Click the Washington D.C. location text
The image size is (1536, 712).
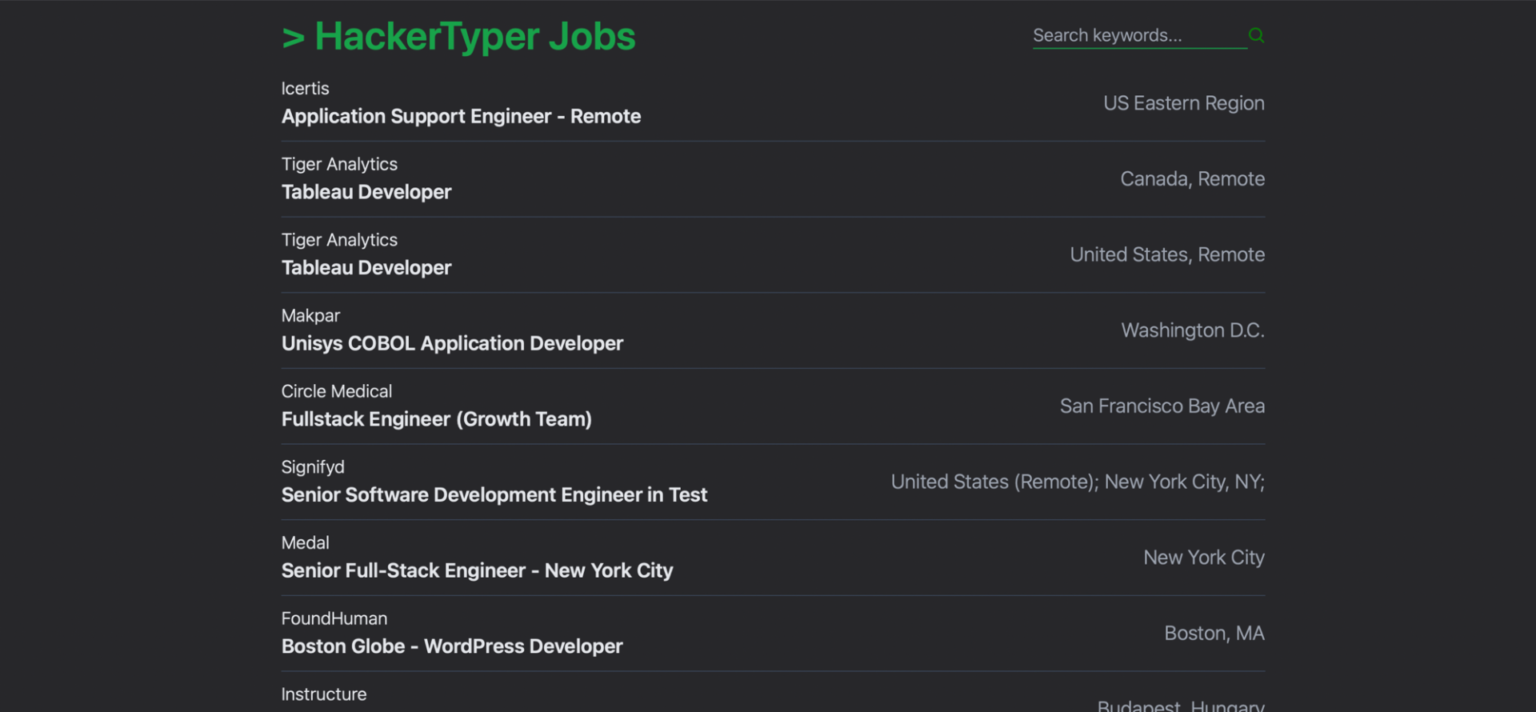click(1192, 331)
